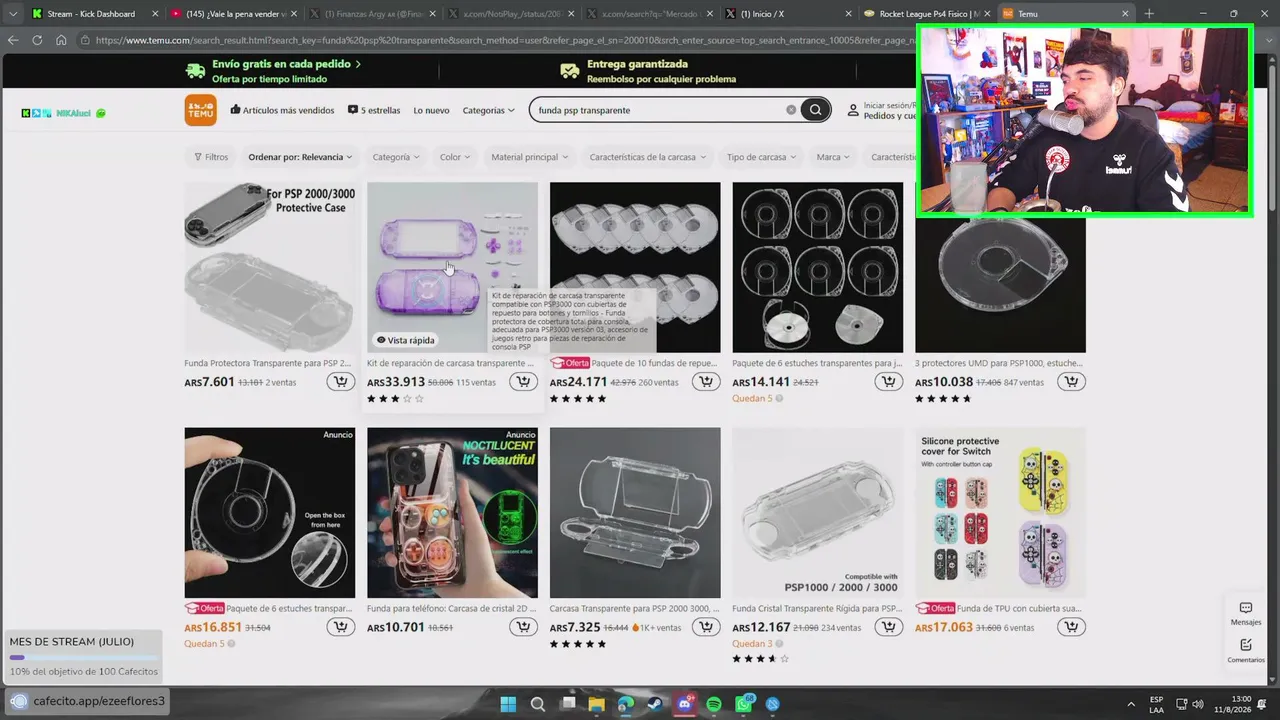Open the Entrega garantizada banner link
Image resolution: width=1280 pixels, height=720 pixels.
click(x=648, y=70)
